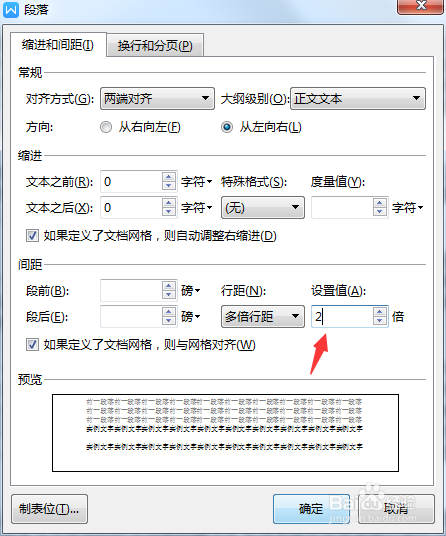Close the 段落 dialog window
The width and height of the screenshot is (446, 536).
421,6
